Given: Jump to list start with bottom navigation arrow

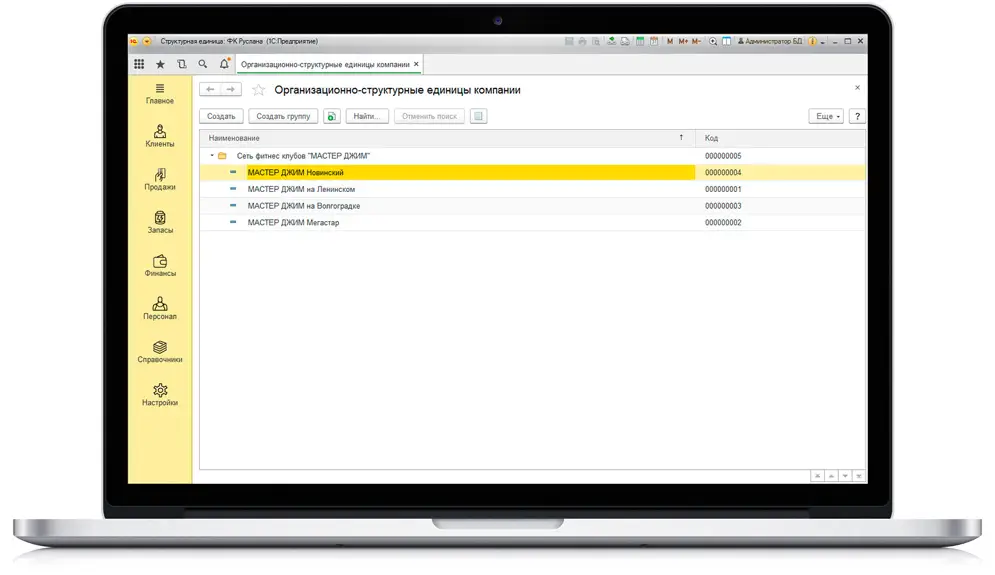Looking at the screenshot, I should [817, 475].
